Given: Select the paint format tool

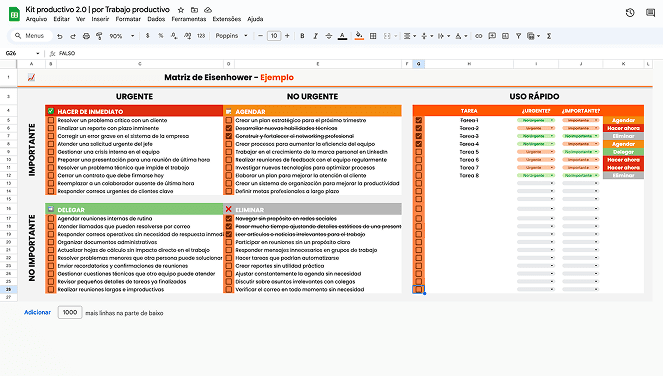Looking at the screenshot, I should 99,36.
